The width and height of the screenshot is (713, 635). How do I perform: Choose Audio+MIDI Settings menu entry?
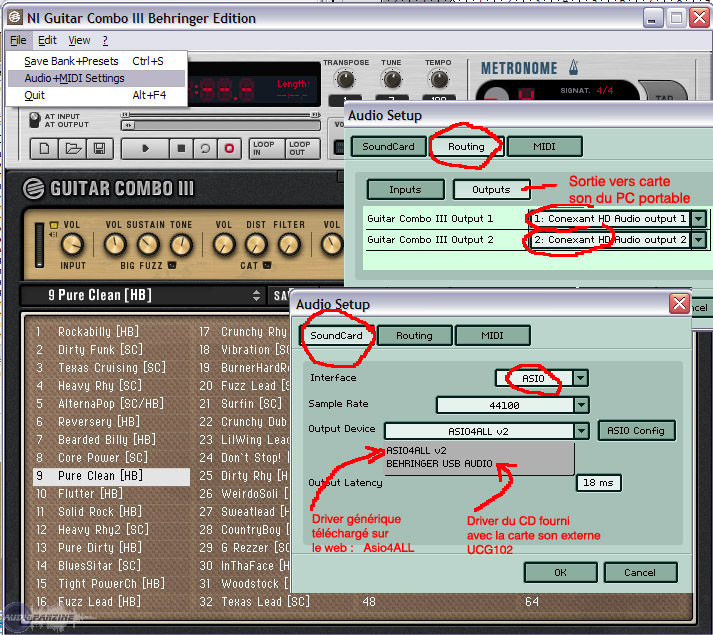[x=96, y=78]
